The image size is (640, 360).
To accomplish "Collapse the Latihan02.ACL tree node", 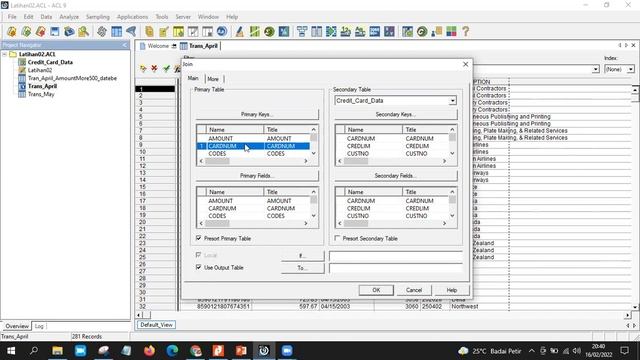I will 4,54.
